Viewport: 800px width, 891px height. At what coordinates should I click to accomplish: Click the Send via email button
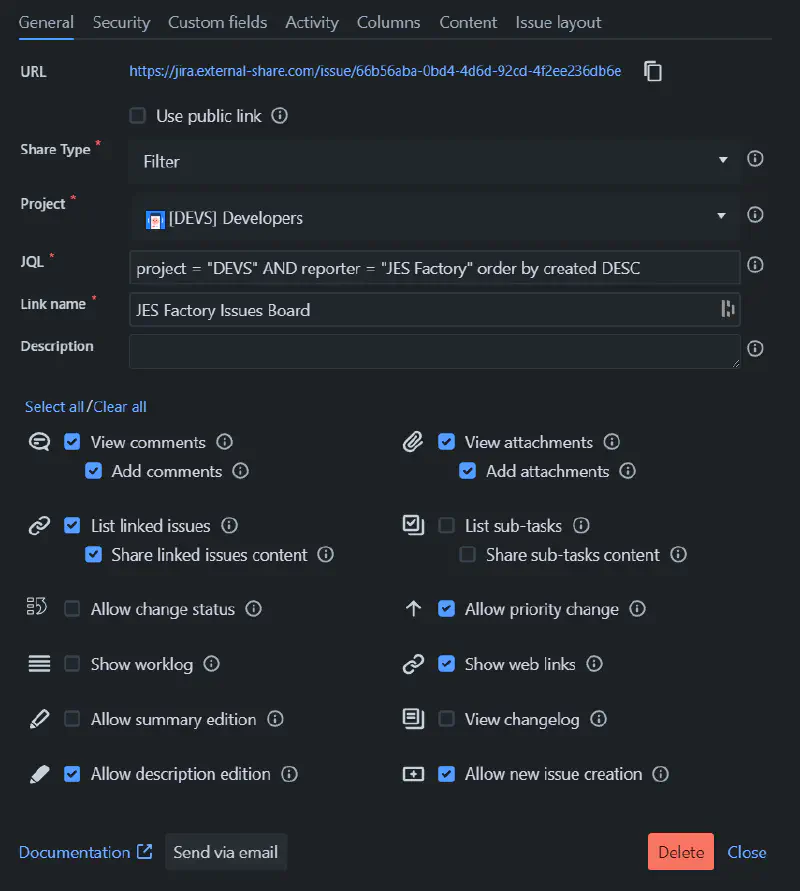(226, 852)
